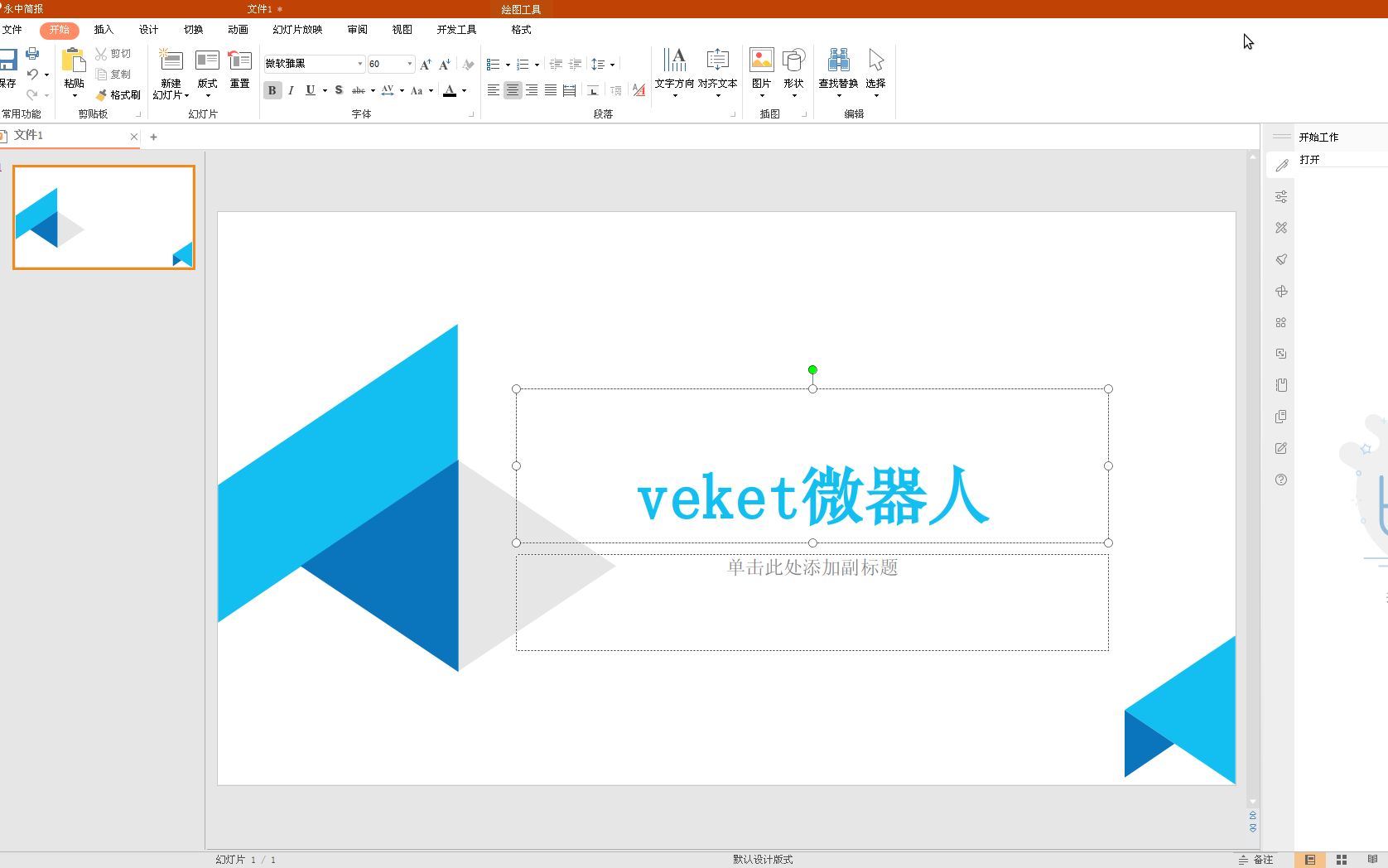
Task: Switch to the 插入 (Insert) tab
Action: (x=104, y=30)
